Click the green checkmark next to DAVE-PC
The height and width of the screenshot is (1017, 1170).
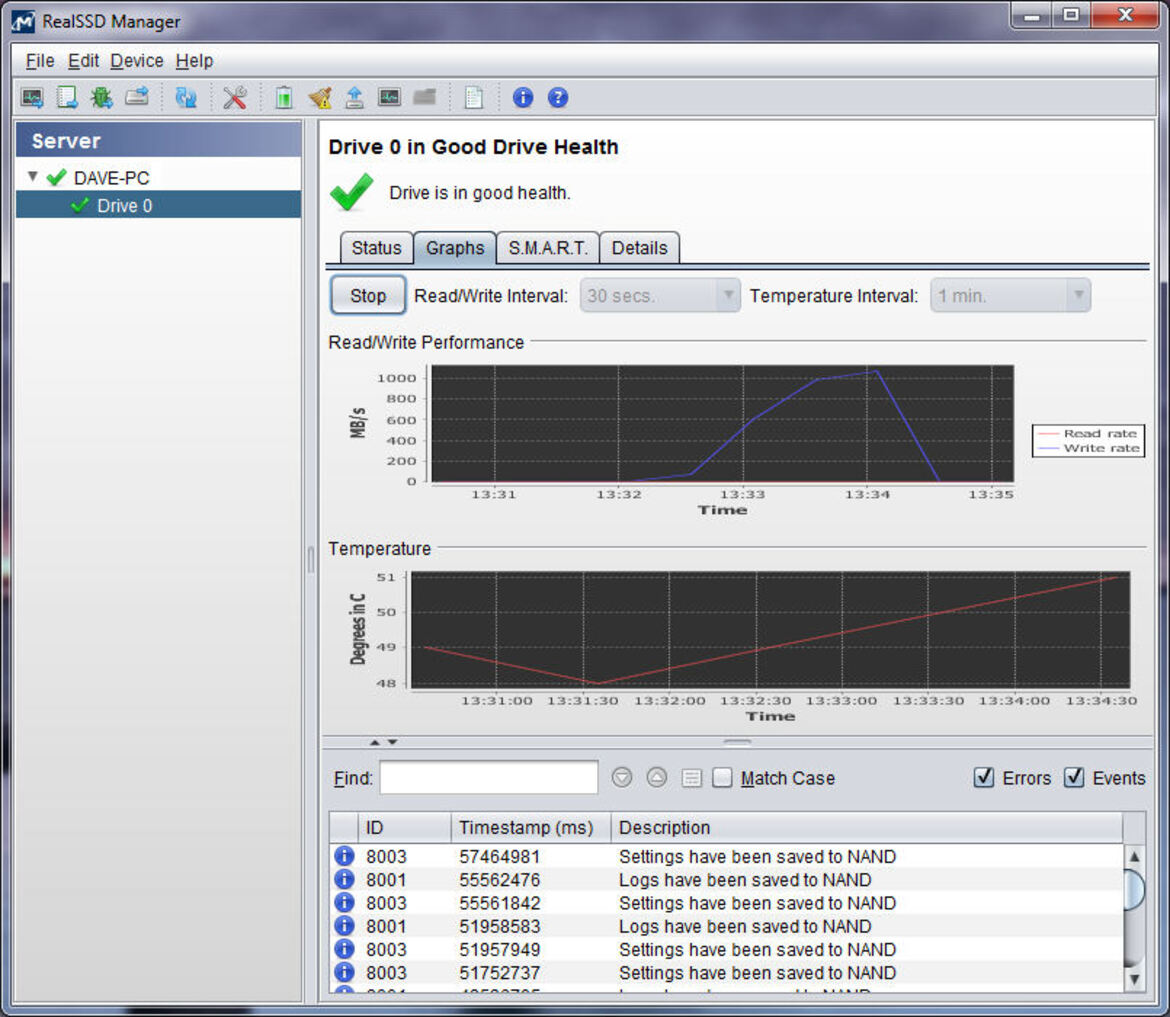tap(56, 178)
